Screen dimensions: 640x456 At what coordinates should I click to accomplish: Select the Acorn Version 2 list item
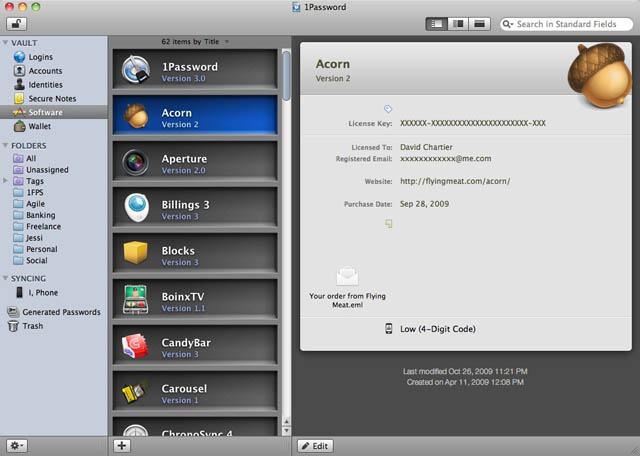pyautogui.click(x=195, y=115)
